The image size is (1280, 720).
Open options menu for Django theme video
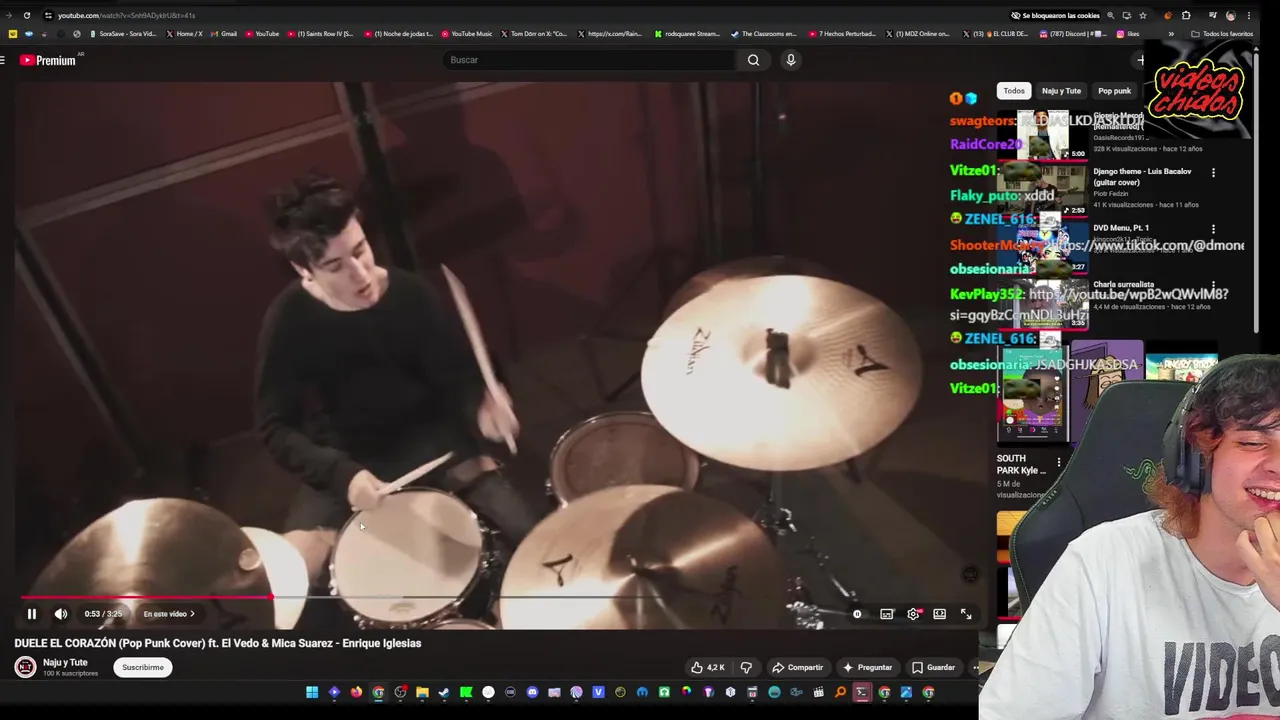[x=1213, y=173]
